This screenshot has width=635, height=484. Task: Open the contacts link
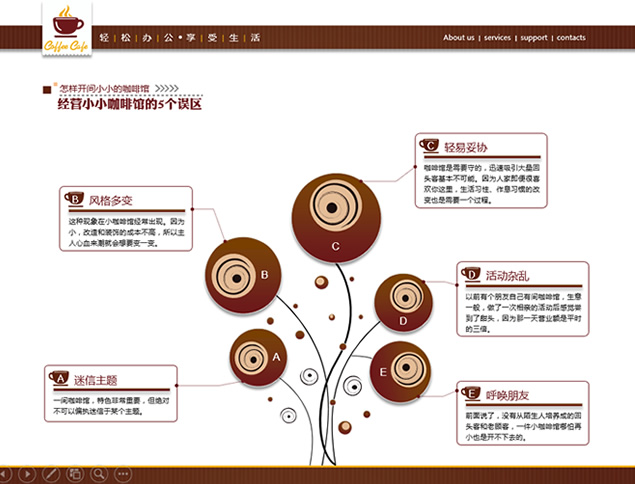(x=571, y=38)
